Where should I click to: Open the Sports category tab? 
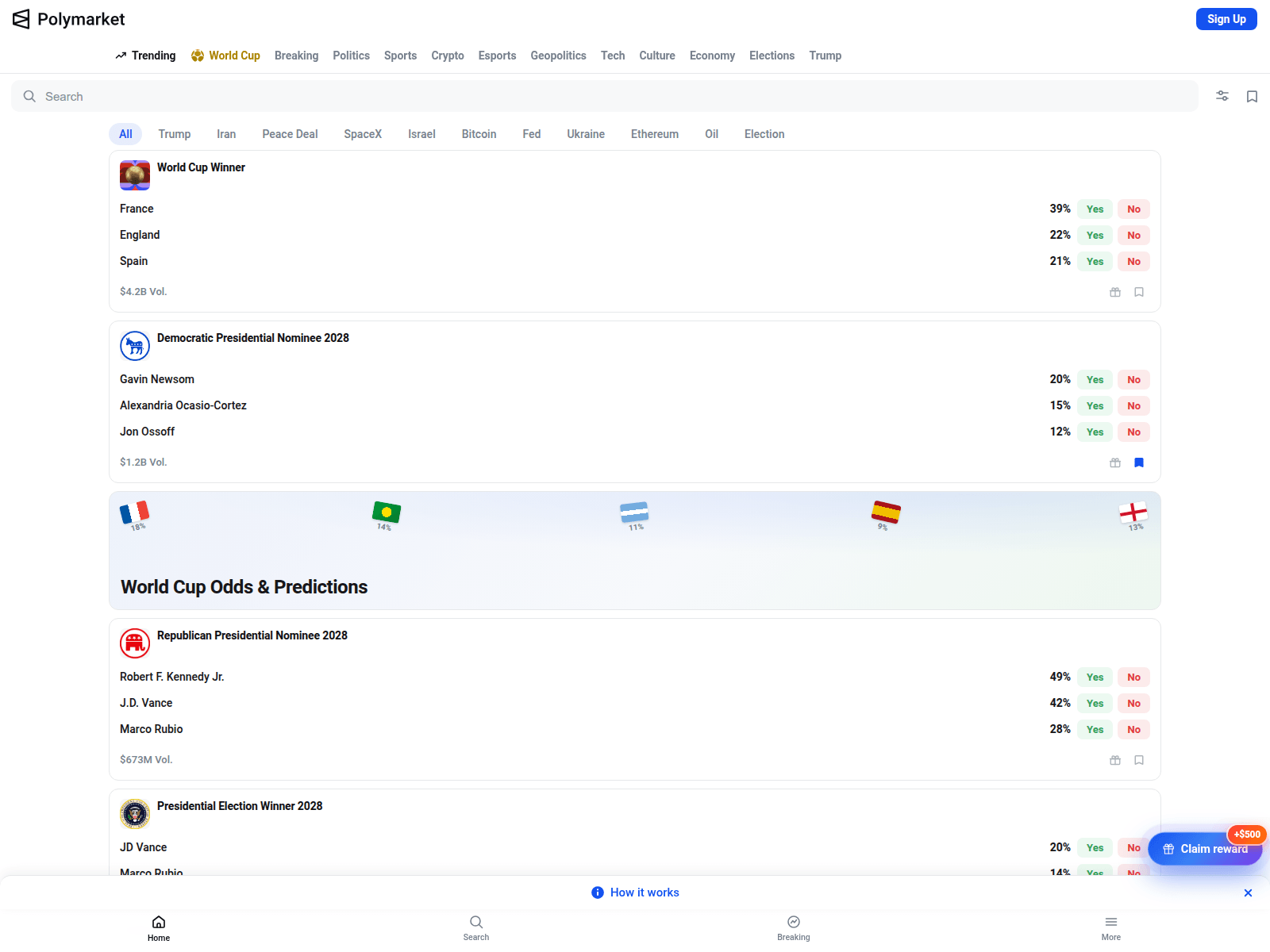pos(400,56)
